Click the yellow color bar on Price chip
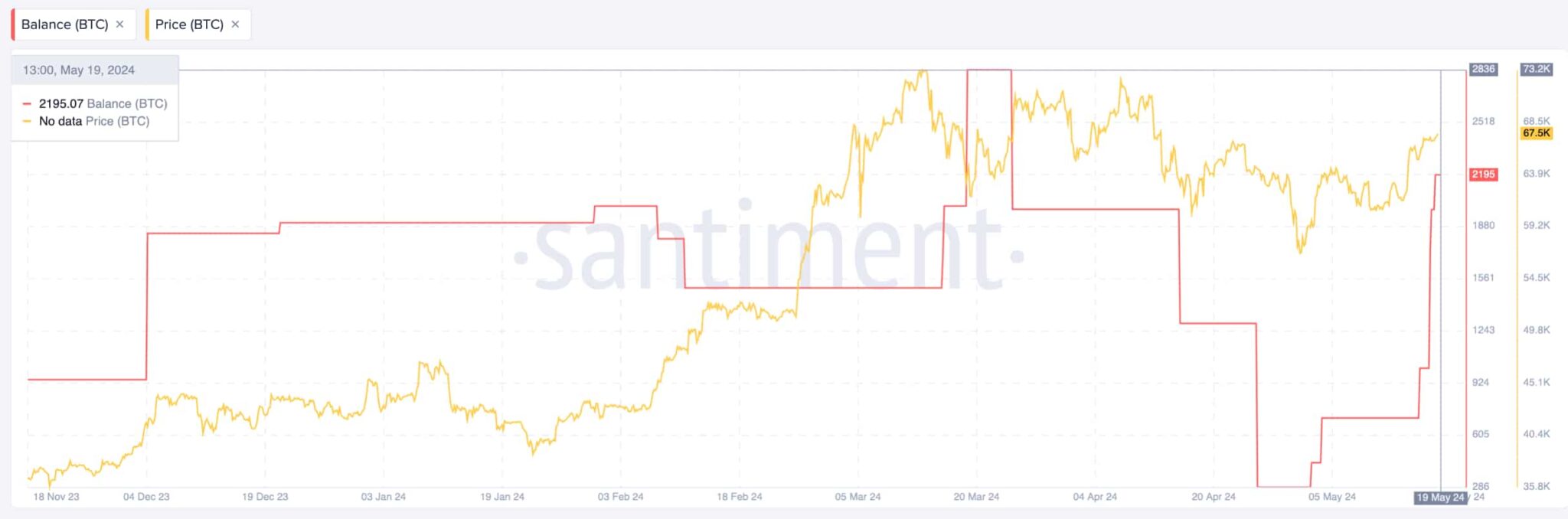The image size is (1568, 519). tap(147, 24)
